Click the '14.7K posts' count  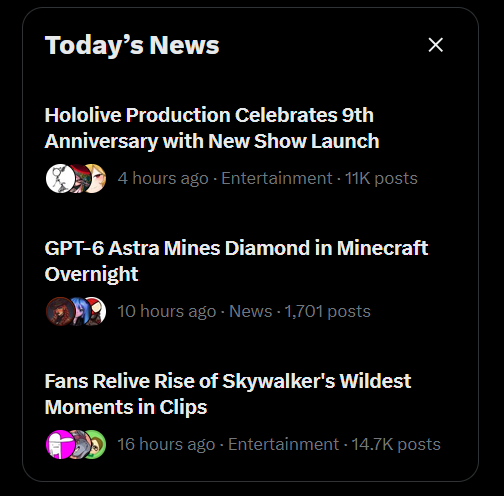[x=396, y=444]
